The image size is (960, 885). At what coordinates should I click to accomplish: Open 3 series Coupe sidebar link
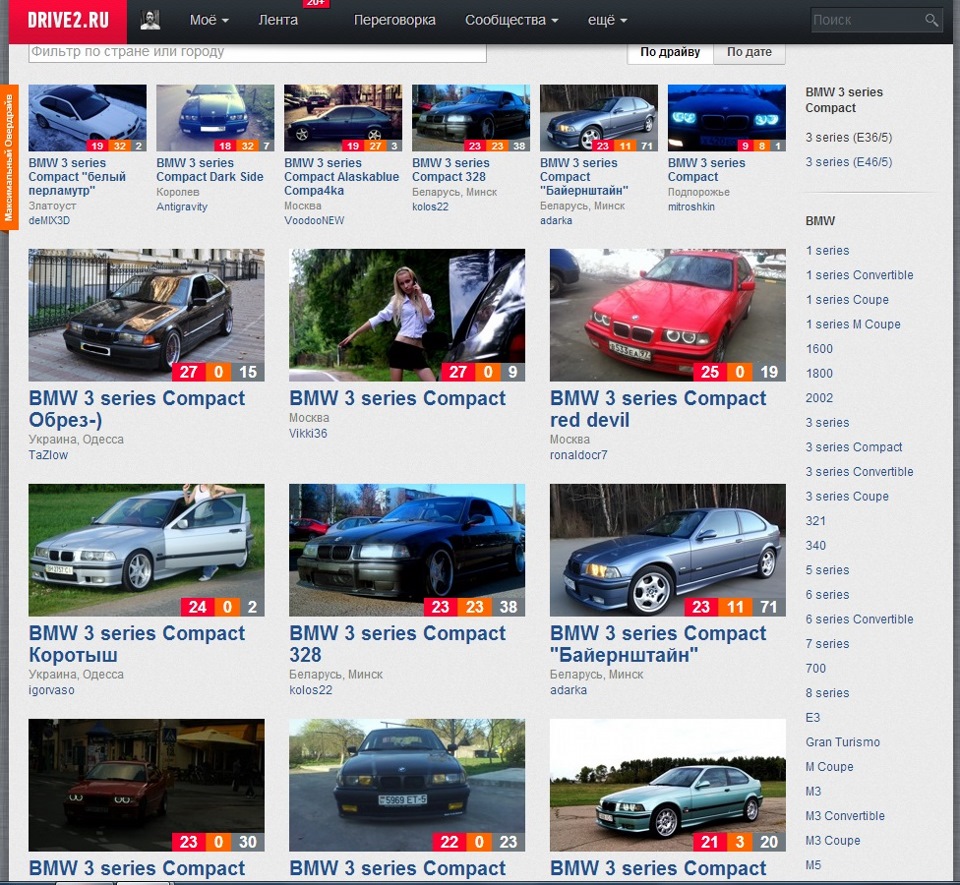847,496
